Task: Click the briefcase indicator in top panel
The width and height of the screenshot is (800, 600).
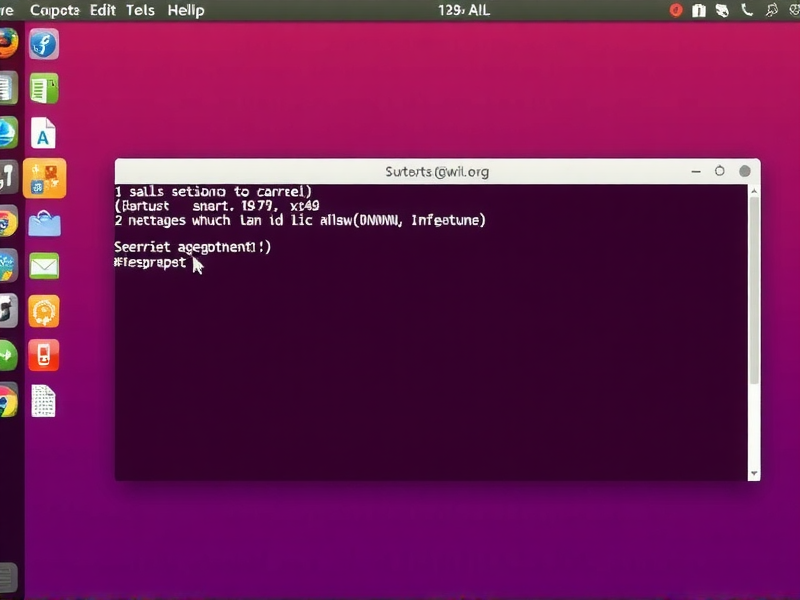Action: tap(700, 10)
